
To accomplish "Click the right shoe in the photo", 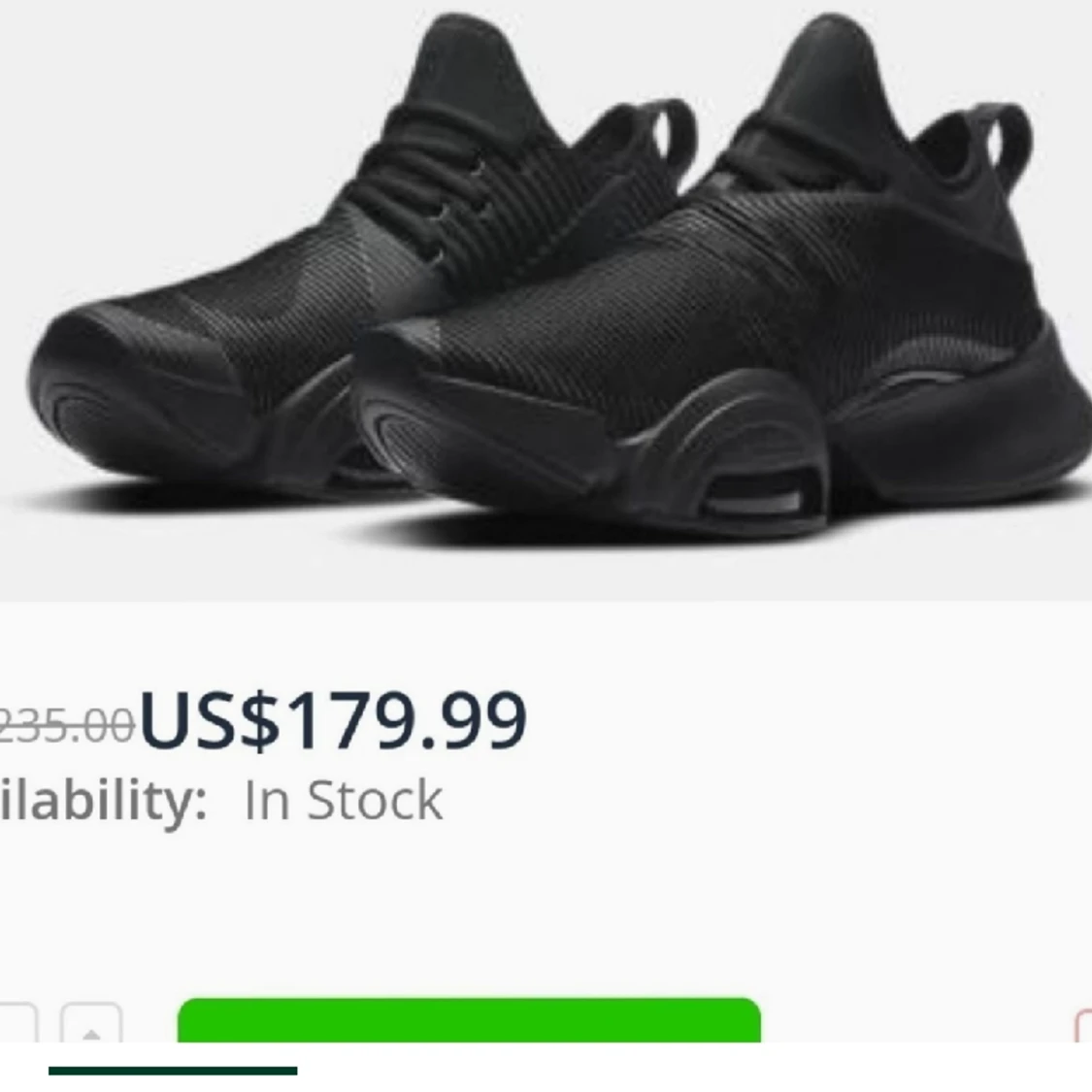I will tap(724, 292).
